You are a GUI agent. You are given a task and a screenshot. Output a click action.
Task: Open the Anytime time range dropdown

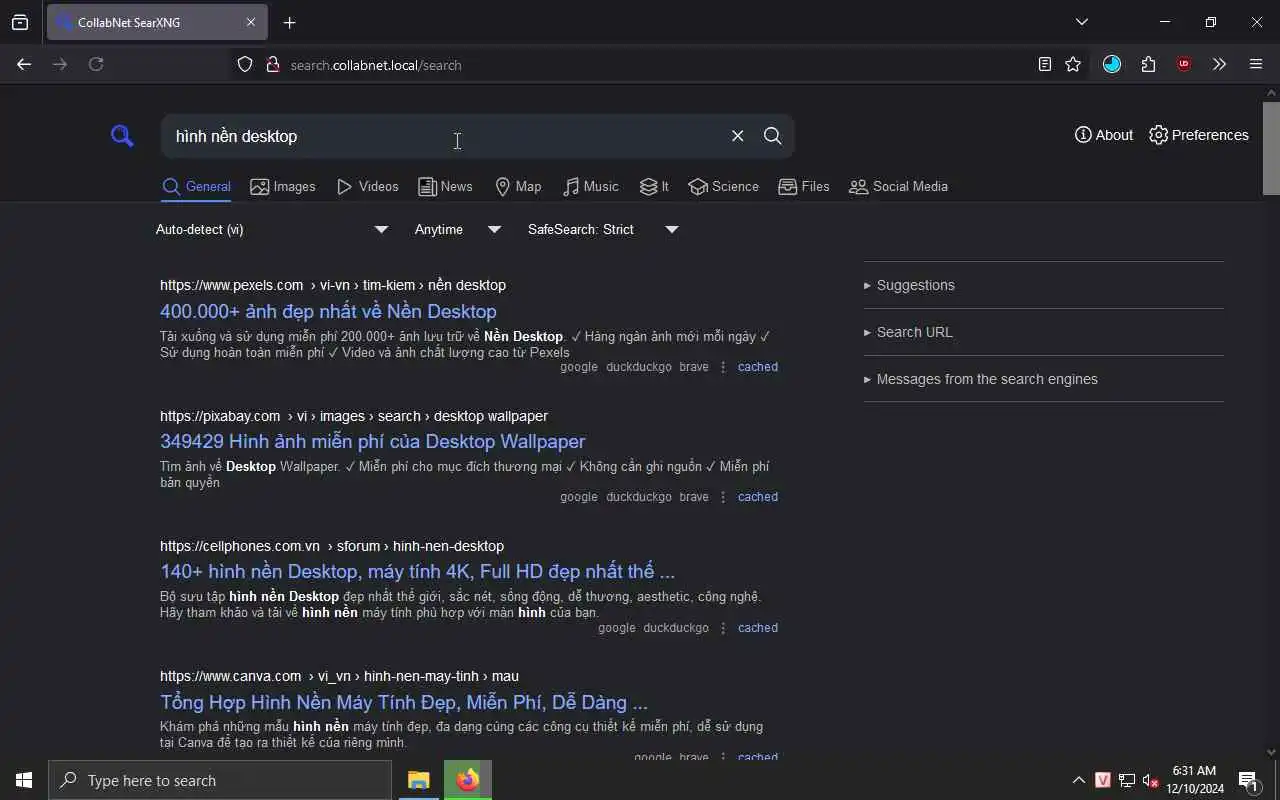(x=458, y=229)
